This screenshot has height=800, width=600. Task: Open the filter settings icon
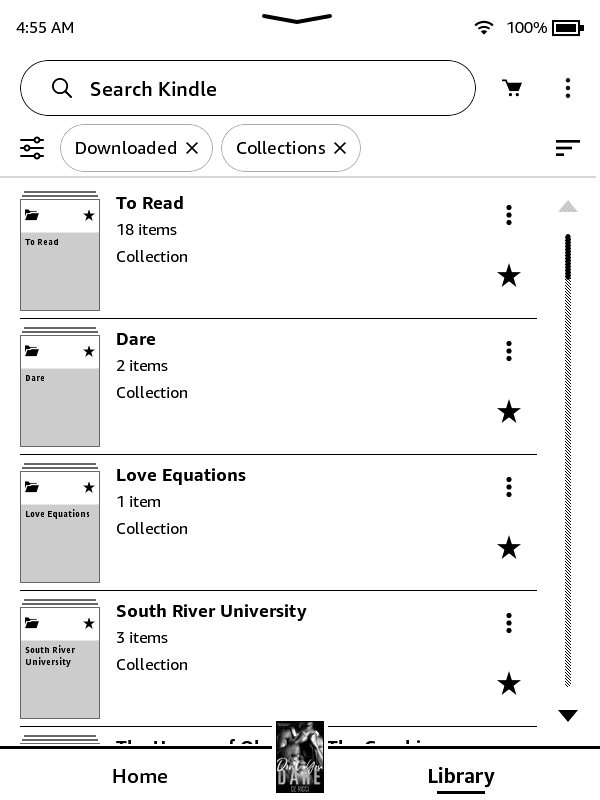click(32, 148)
